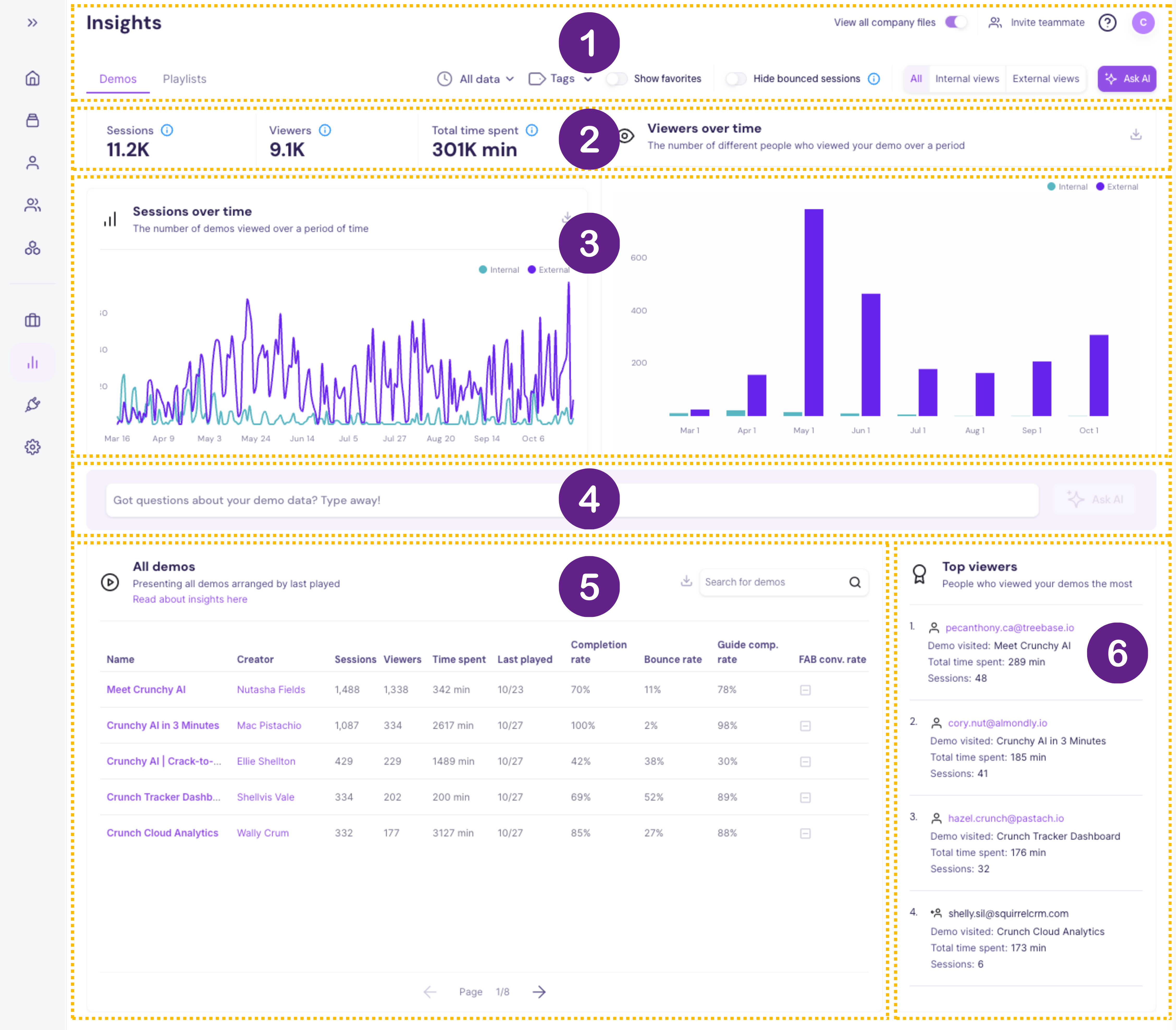Open Read about insights here link
The height and width of the screenshot is (1030, 1176).
pyautogui.click(x=190, y=599)
